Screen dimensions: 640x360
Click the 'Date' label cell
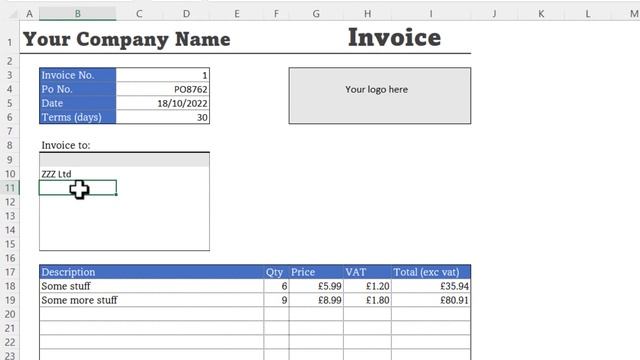[x=78, y=103]
